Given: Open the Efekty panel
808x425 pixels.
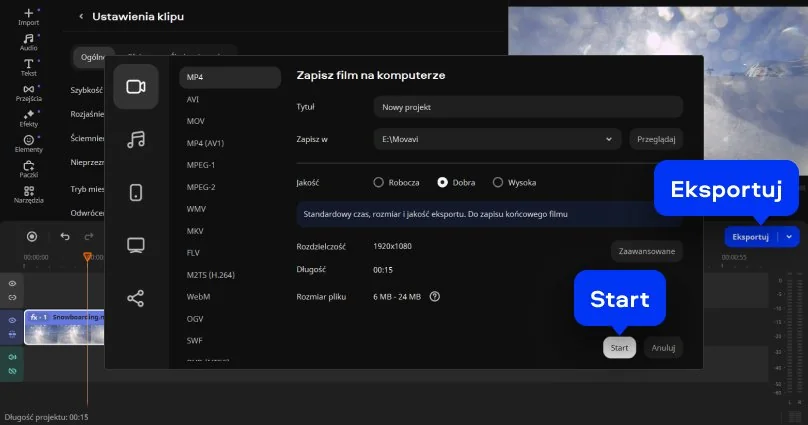Looking at the screenshot, I should (29, 118).
